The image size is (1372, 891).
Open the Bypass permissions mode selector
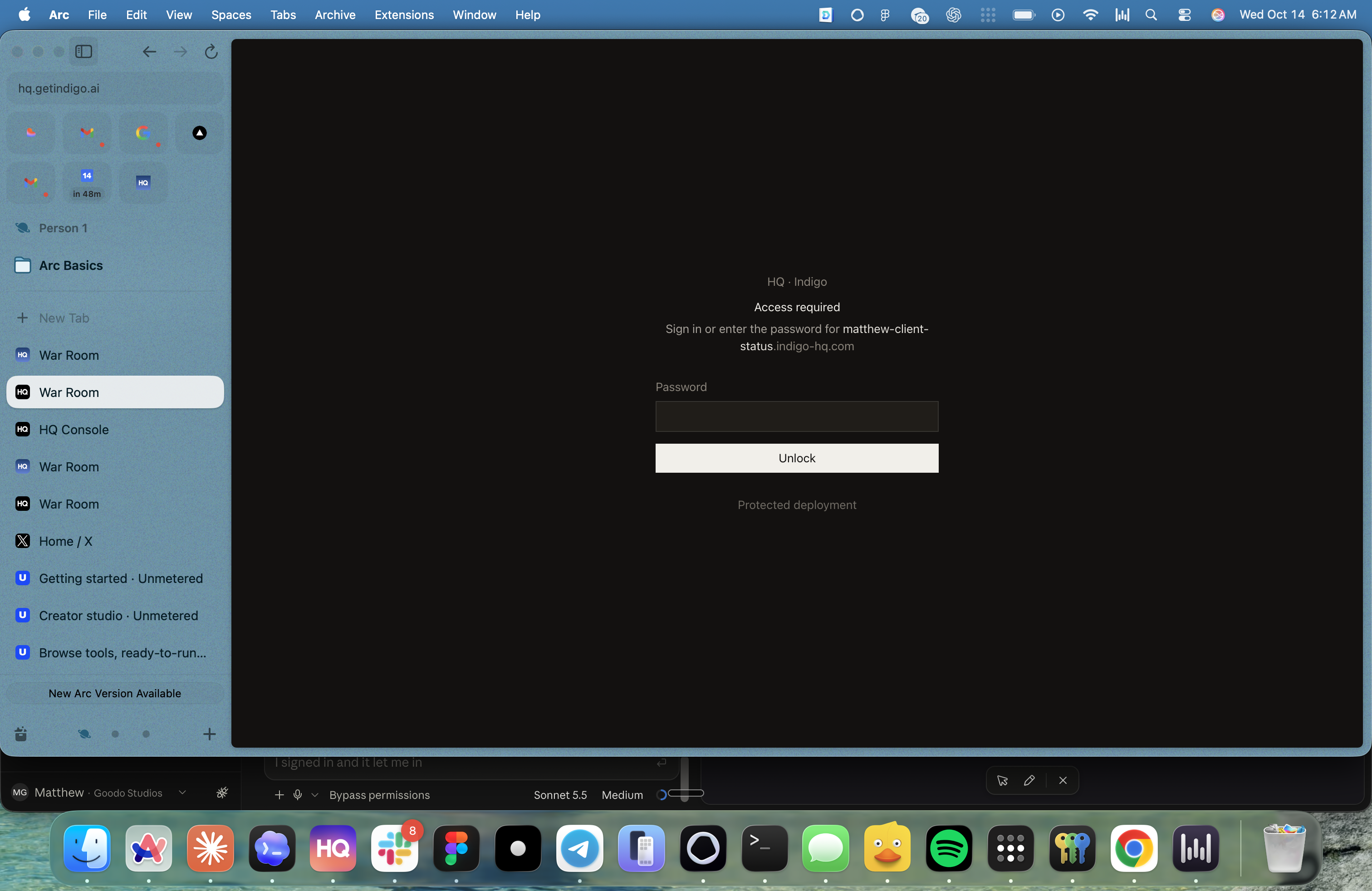pos(379,795)
